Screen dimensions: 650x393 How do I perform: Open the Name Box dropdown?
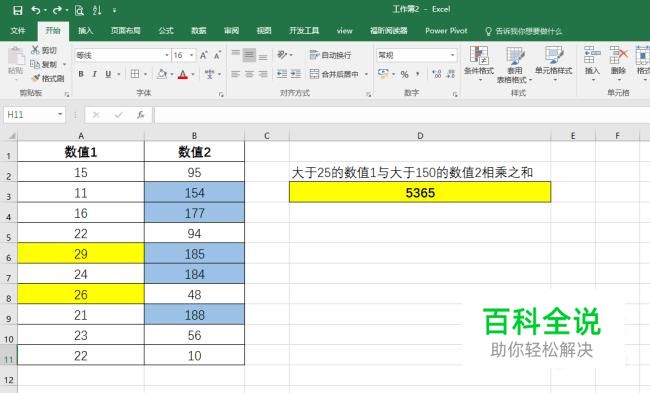tap(60, 114)
